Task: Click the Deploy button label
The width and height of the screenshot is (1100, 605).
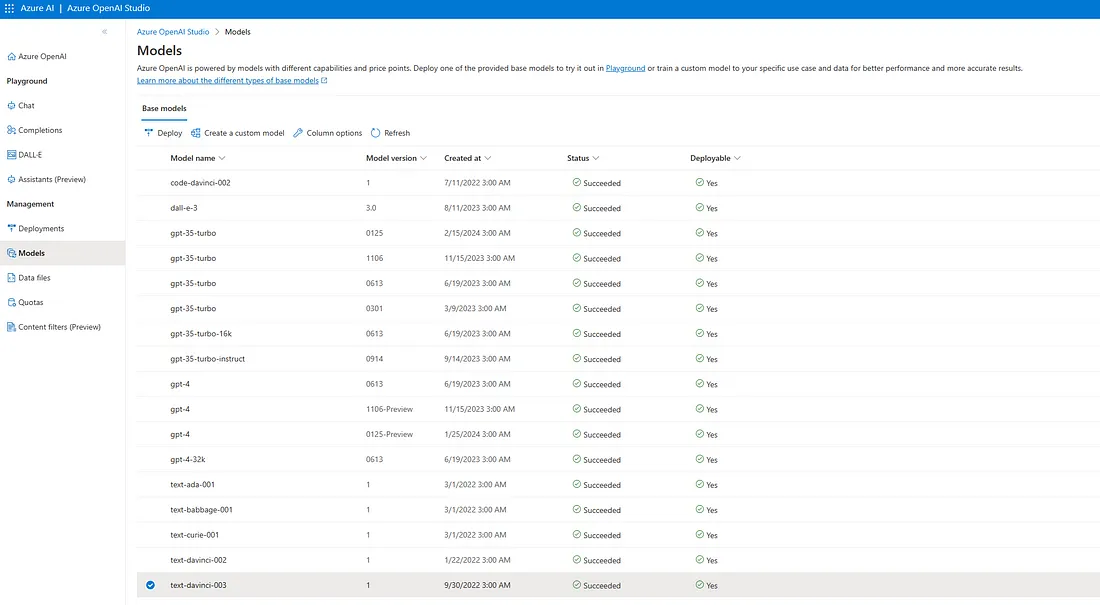Action: click(170, 133)
